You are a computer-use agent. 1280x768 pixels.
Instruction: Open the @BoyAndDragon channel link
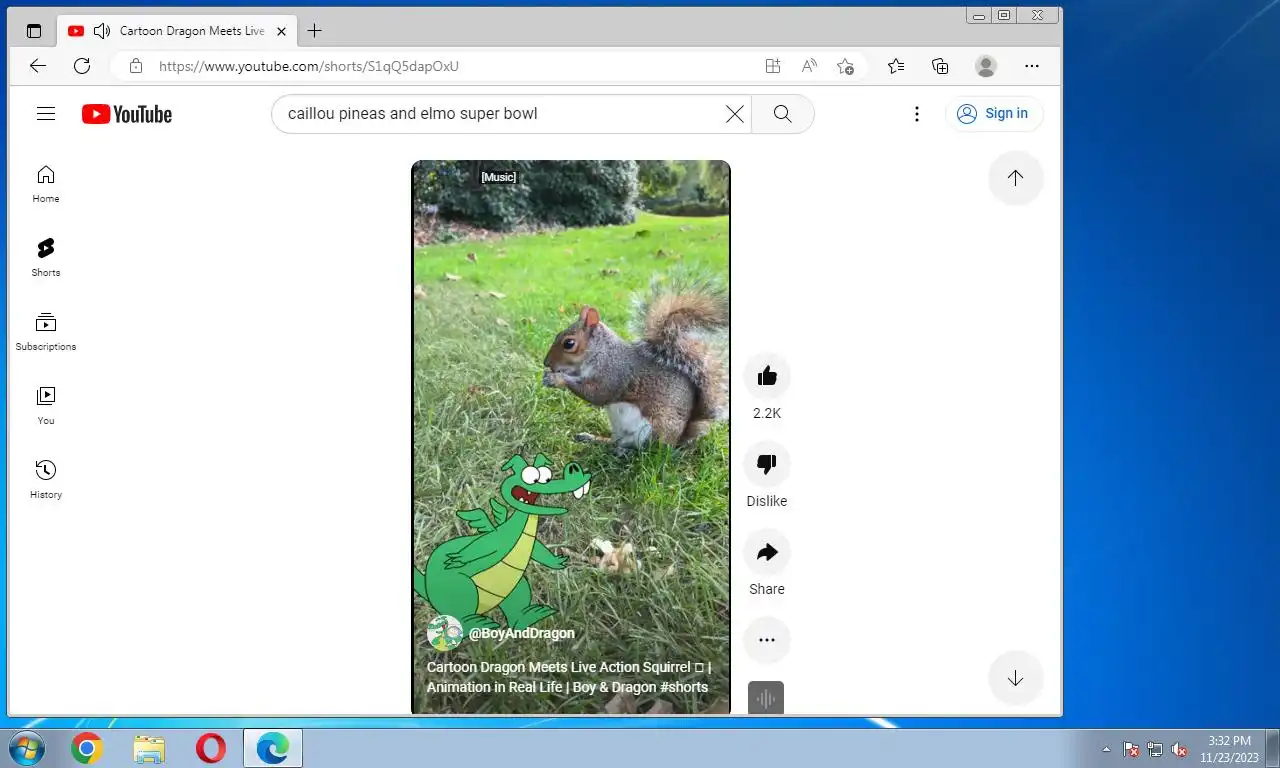[x=521, y=633]
